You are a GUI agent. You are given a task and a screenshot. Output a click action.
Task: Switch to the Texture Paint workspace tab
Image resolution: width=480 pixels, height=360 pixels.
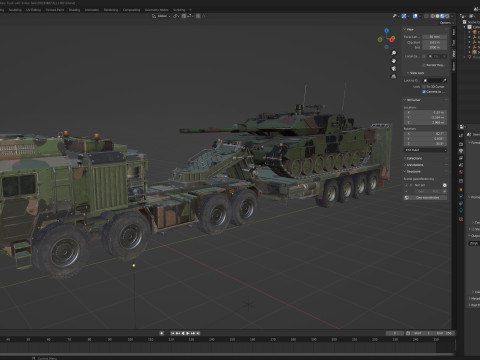[55, 10]
